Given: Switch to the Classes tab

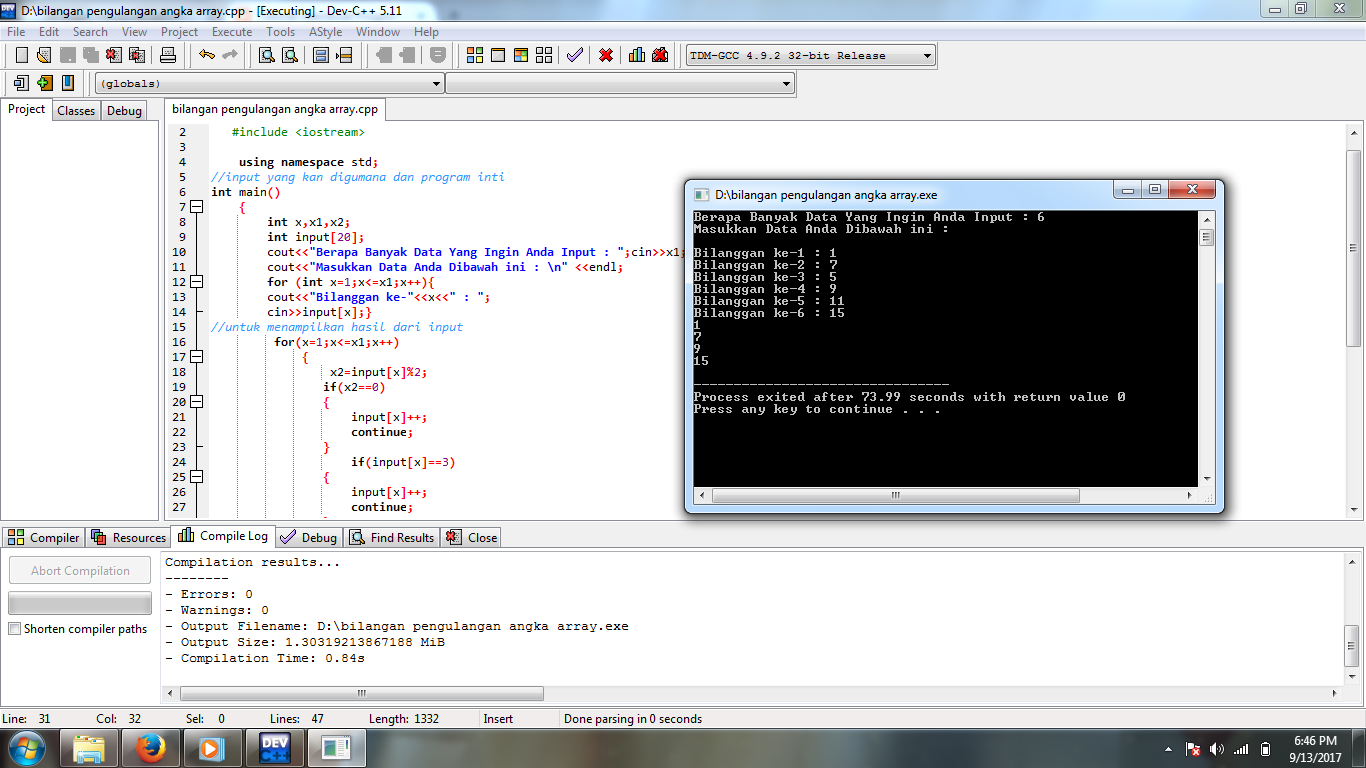Looking at the screenshot, I should click(x=76, y=111).
